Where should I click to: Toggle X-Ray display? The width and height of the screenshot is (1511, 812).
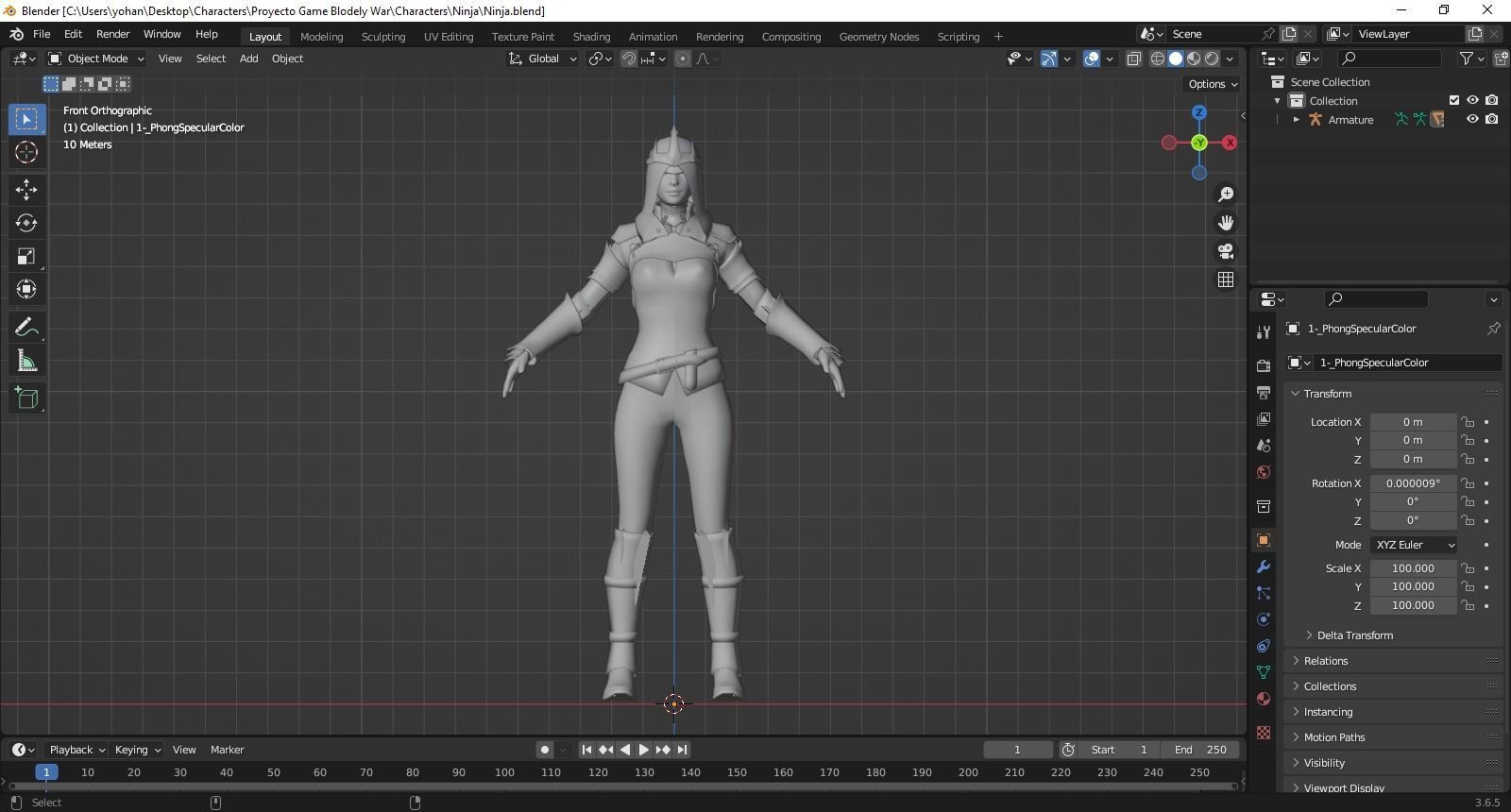[x=1134, y=59]
